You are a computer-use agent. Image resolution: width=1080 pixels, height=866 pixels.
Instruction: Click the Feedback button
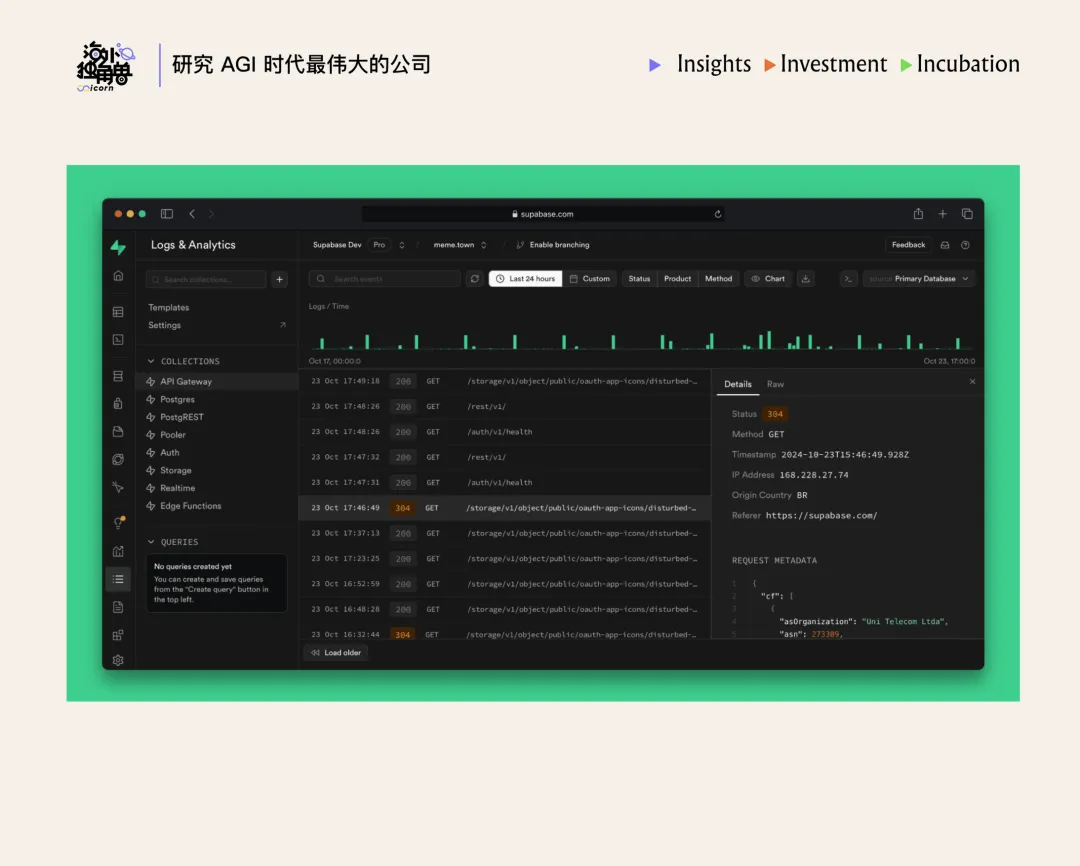pos(908,245)
